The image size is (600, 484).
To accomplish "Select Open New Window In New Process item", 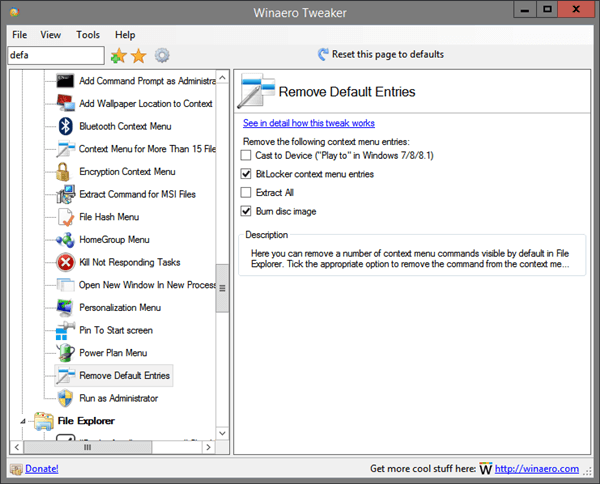I will coord(147,285).
